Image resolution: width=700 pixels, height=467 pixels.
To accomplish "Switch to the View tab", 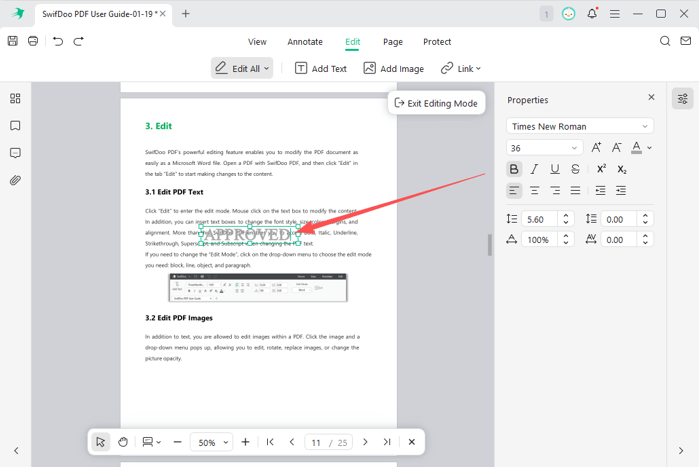I will point(257,42).
